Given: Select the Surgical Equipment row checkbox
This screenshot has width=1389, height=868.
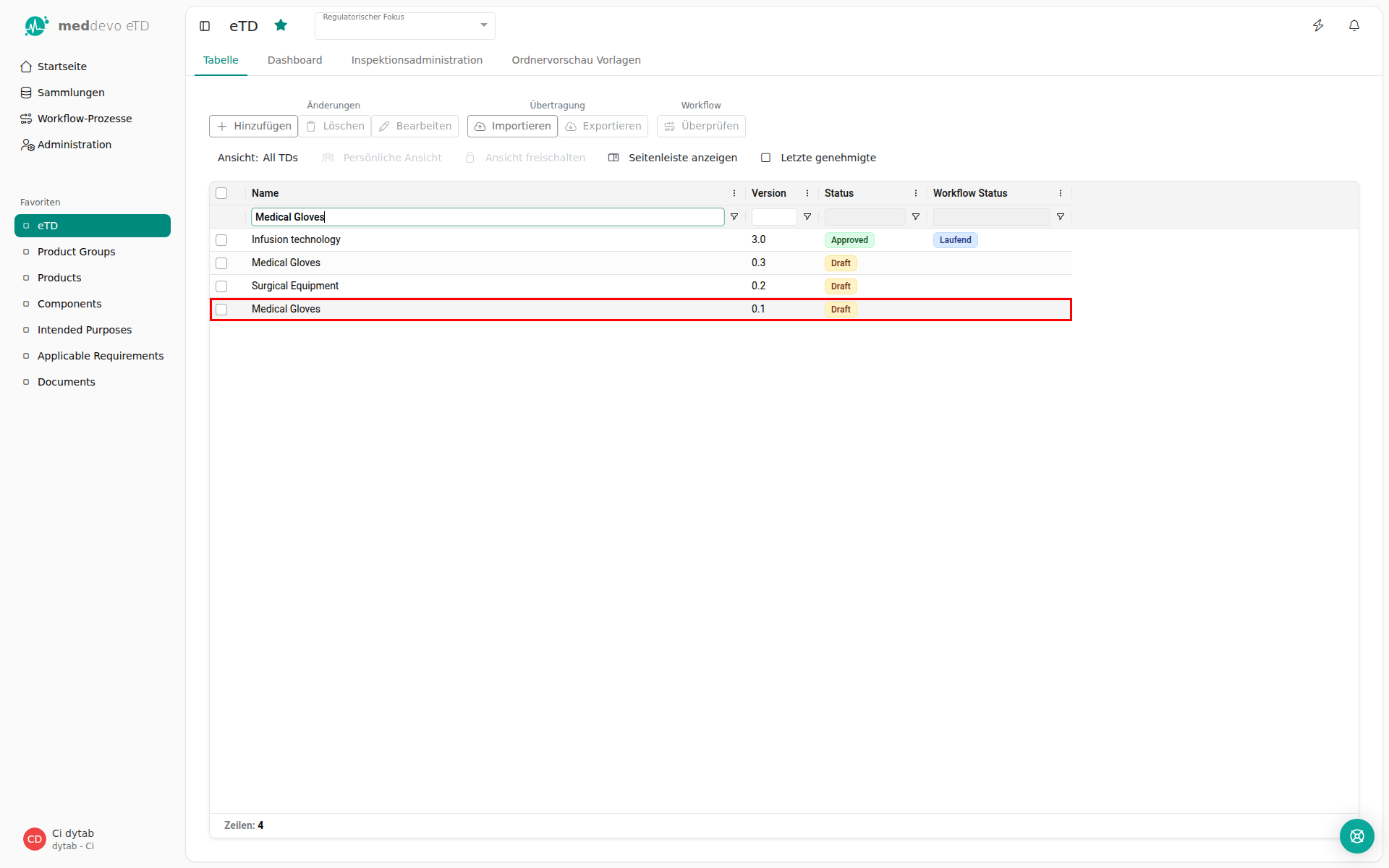Looking at the screenshot, I should point(221,286).
